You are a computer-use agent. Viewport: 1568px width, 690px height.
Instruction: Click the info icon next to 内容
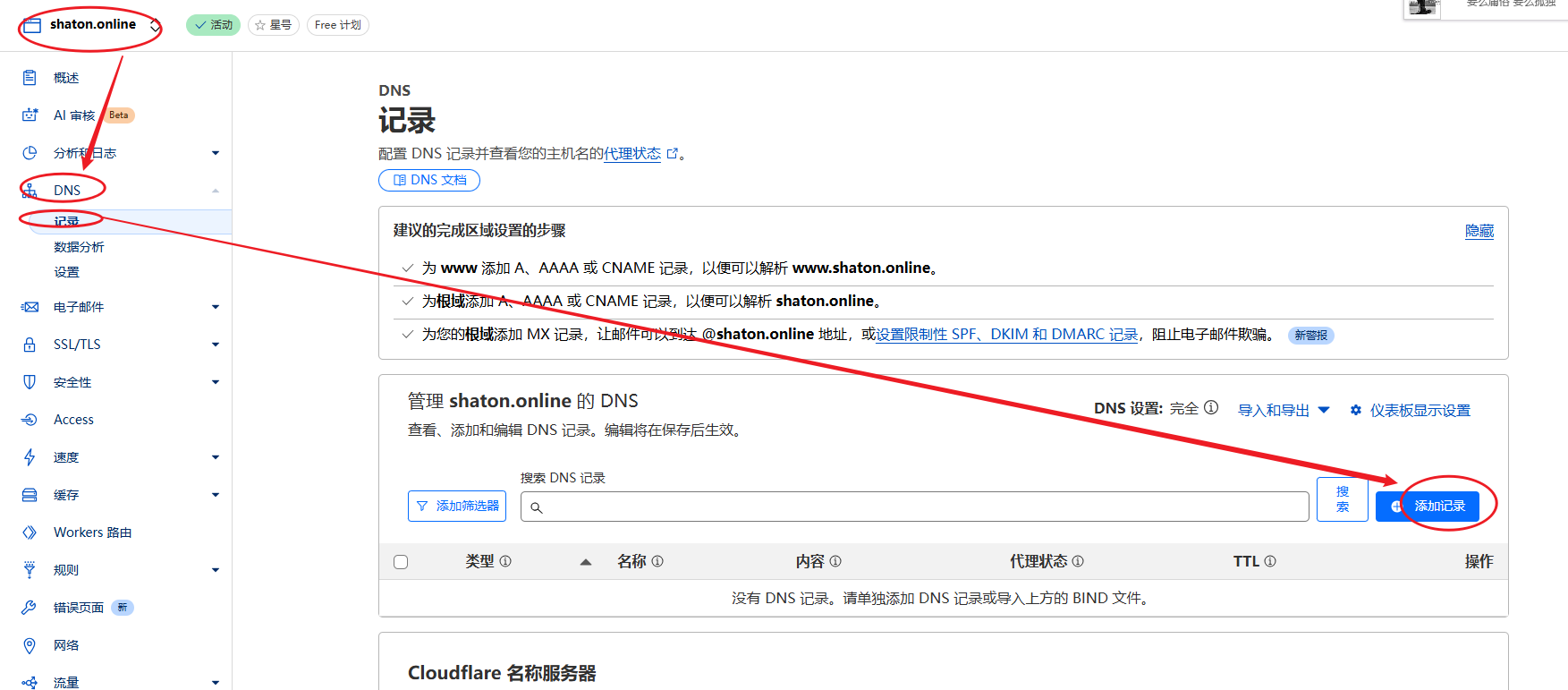pos(835,561)
